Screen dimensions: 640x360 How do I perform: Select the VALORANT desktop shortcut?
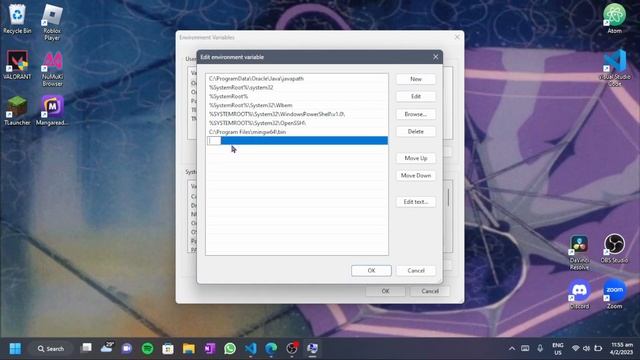pyautogui.click(x=17, y=65)
